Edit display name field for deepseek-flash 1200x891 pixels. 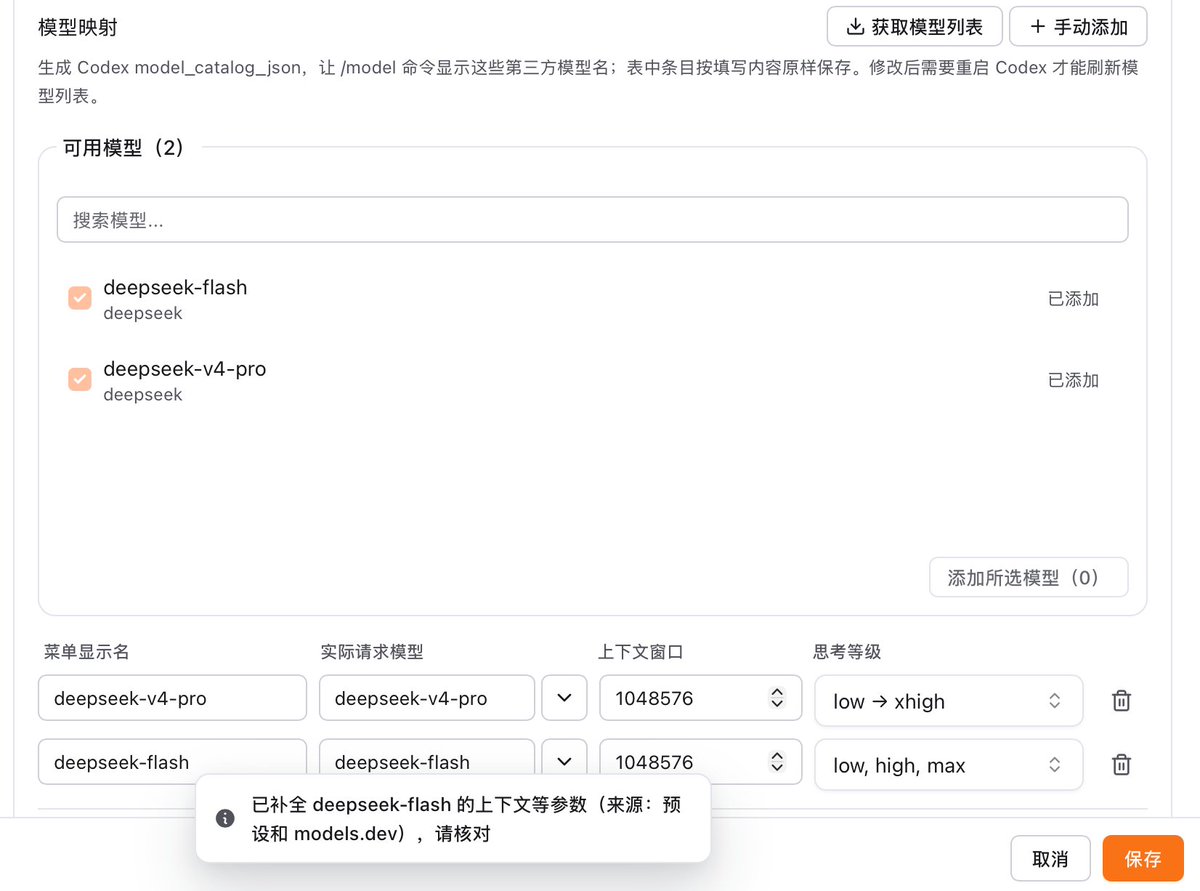[x=173, y=761]
